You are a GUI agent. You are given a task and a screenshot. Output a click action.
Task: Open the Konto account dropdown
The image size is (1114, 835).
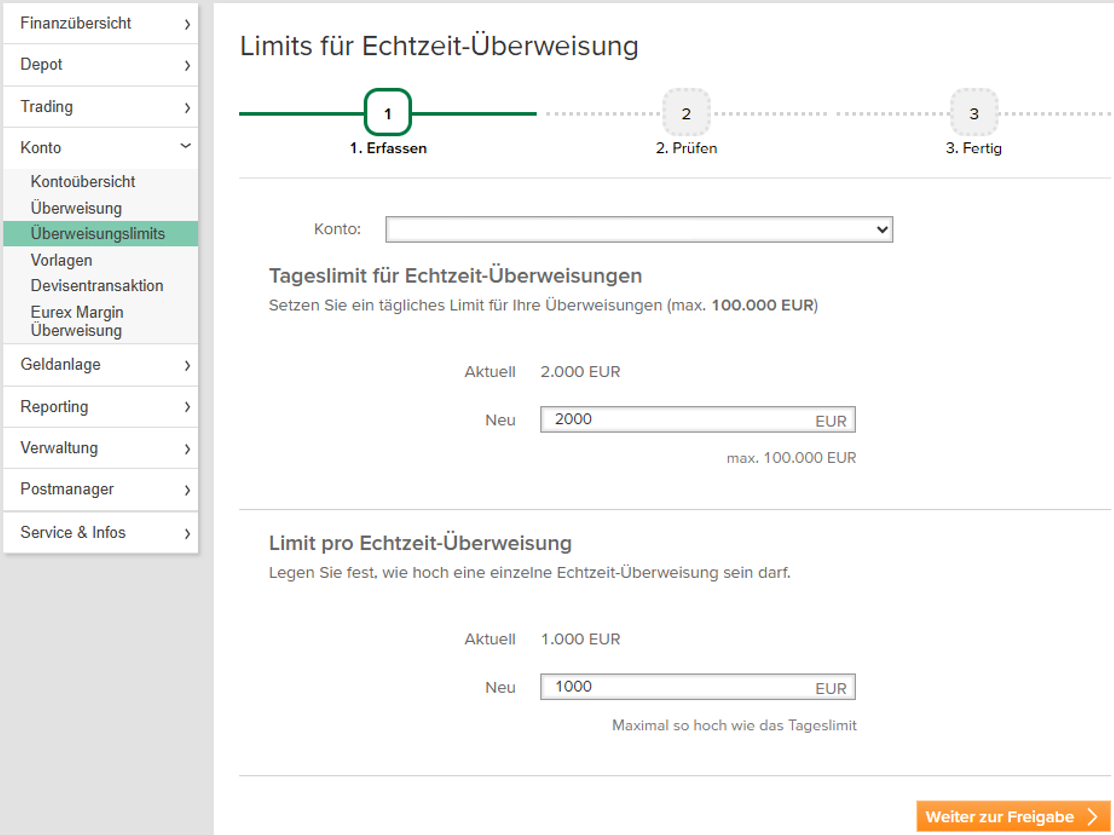(x=638, y=230)
